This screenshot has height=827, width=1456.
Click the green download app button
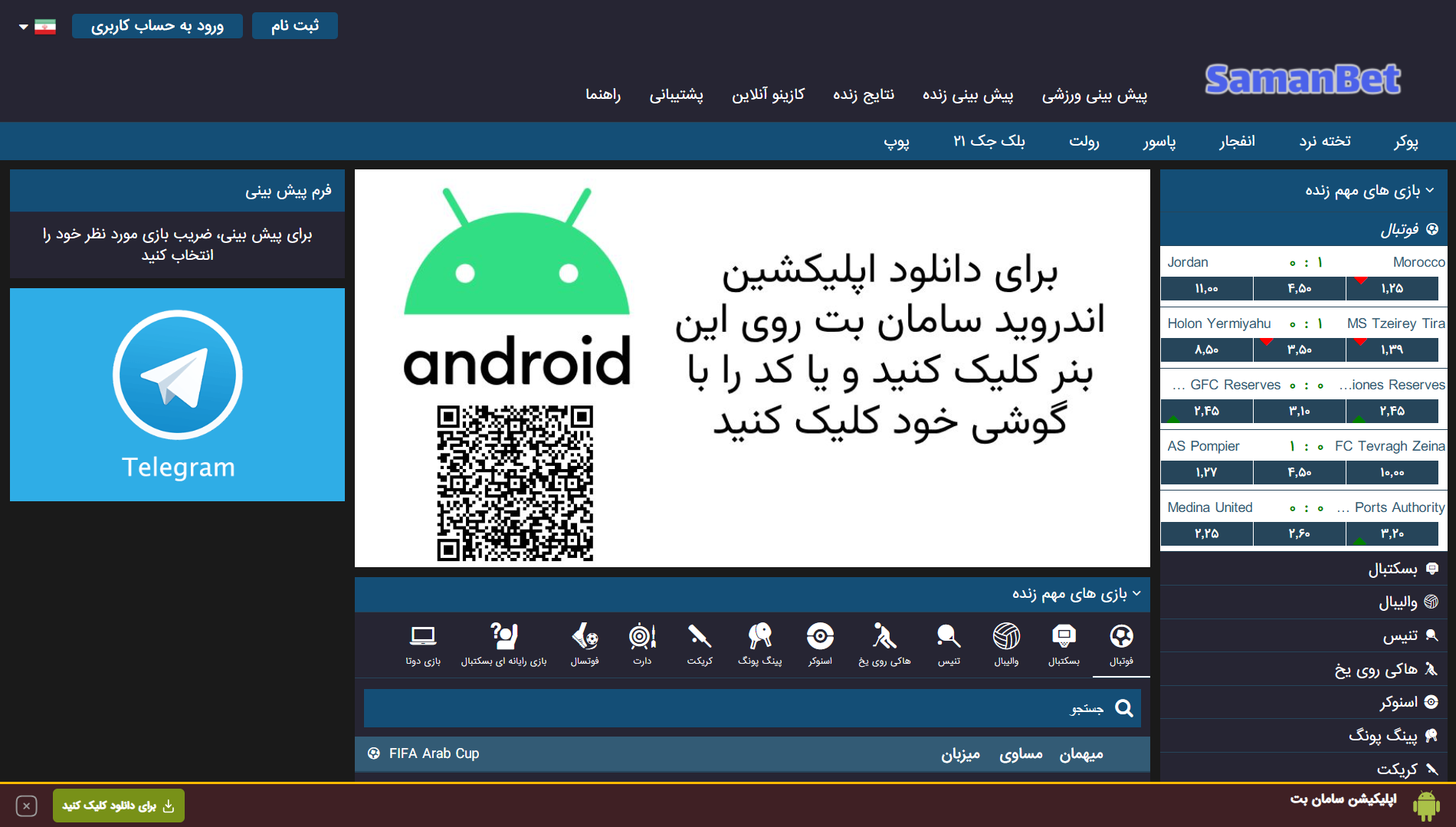tap(119, 806)
